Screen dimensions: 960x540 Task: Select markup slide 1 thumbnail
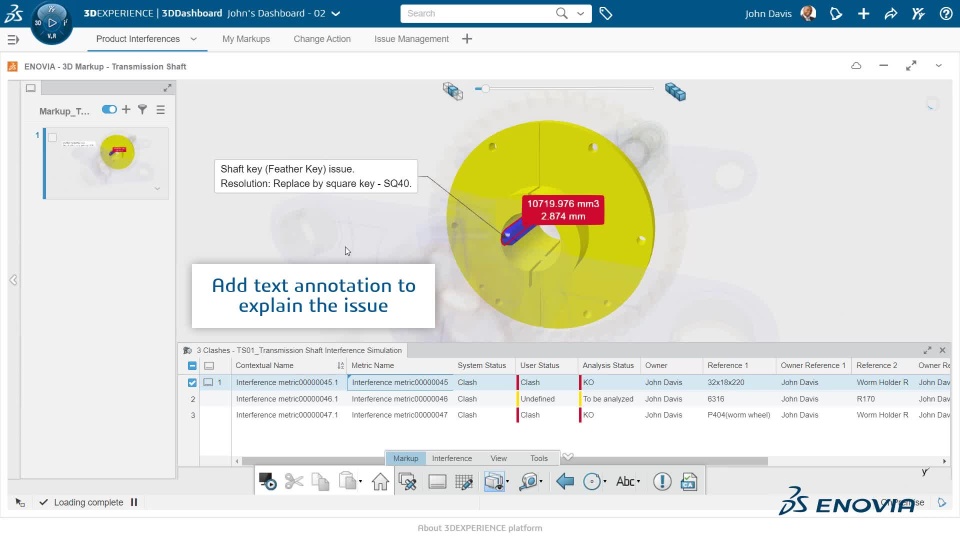pyautogui.click(x=107, y=163)
